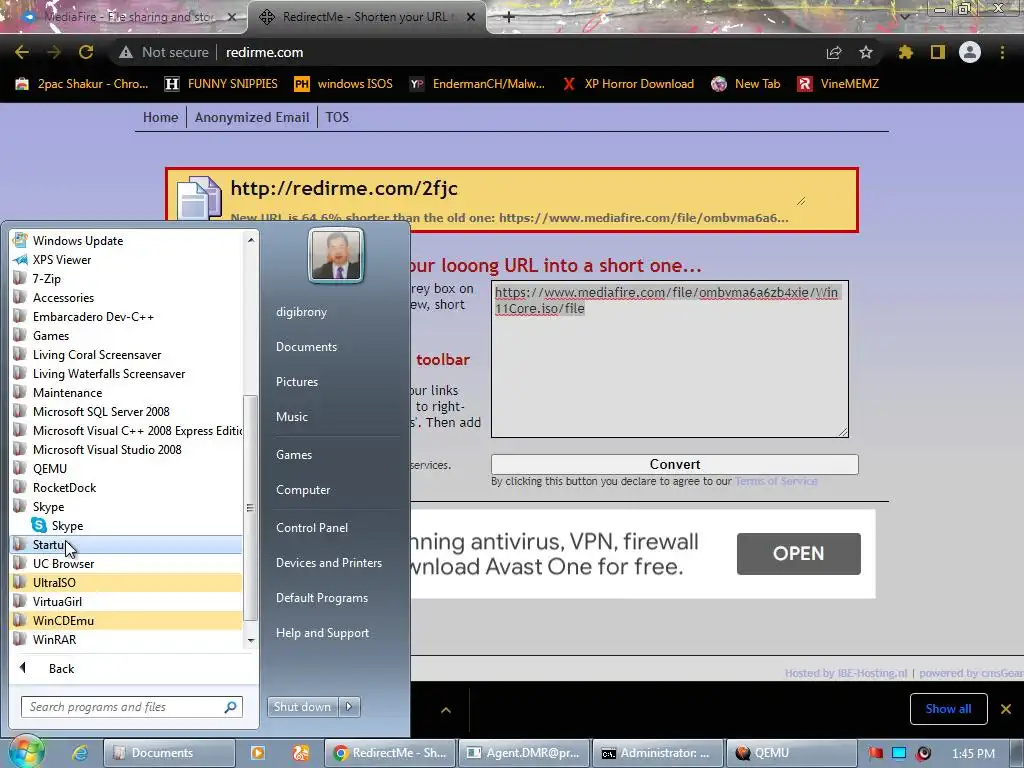Click Show all downloads button
1024x768 pixels.
click(948, 709)
